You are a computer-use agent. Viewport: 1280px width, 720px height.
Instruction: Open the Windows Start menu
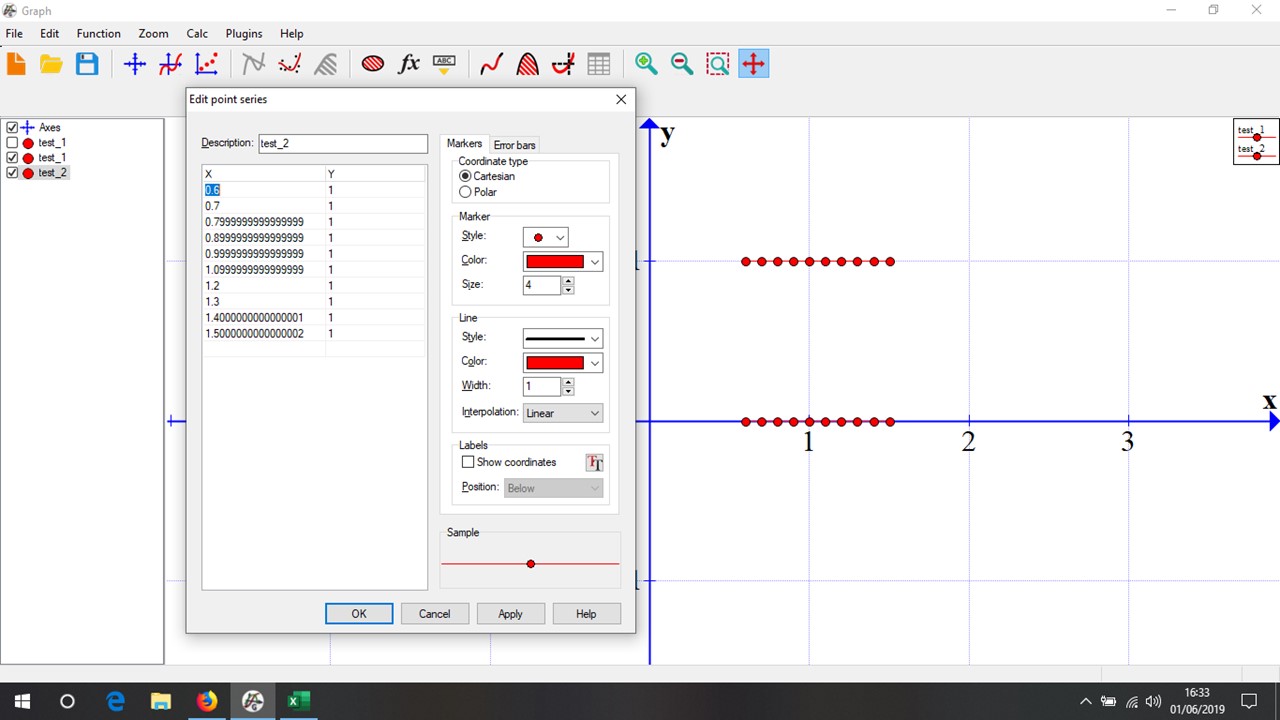click(x=22, y=701)
